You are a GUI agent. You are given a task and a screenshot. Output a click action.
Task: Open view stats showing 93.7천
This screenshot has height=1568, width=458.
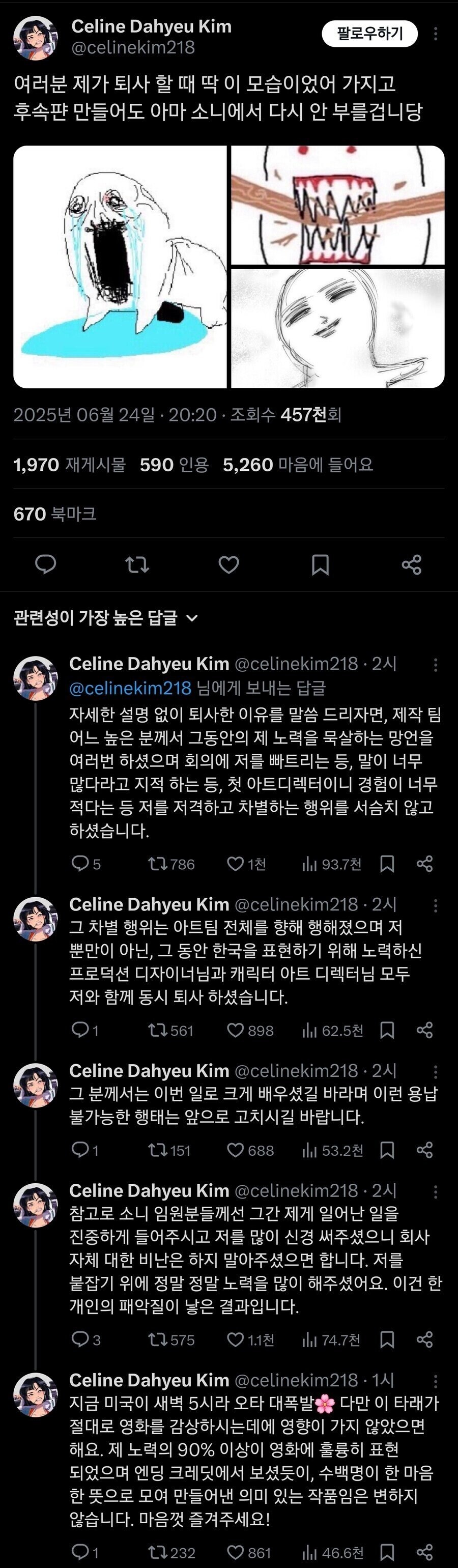(332, 864)
